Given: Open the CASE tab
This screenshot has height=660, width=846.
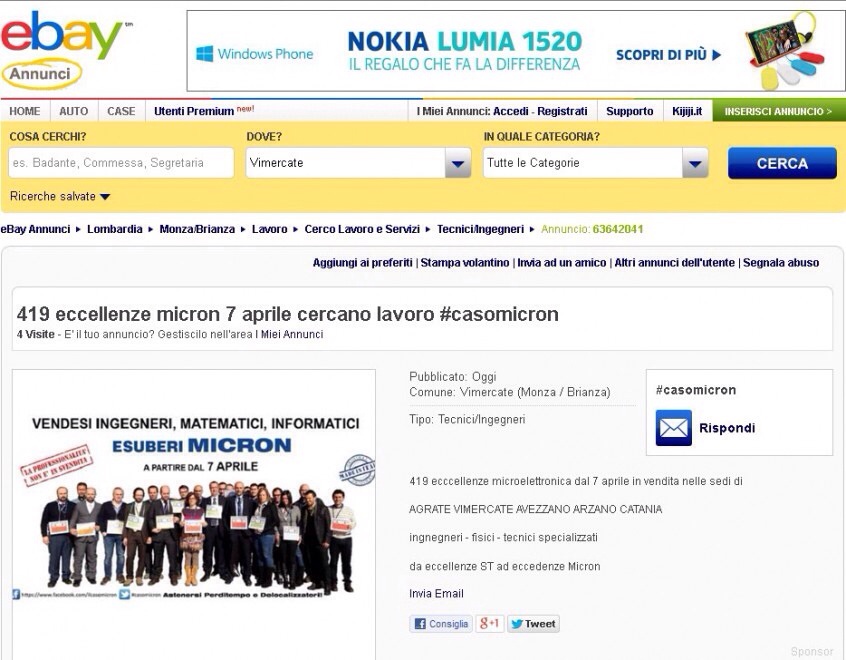Looking at the screenshot, I should pos(121,111).
